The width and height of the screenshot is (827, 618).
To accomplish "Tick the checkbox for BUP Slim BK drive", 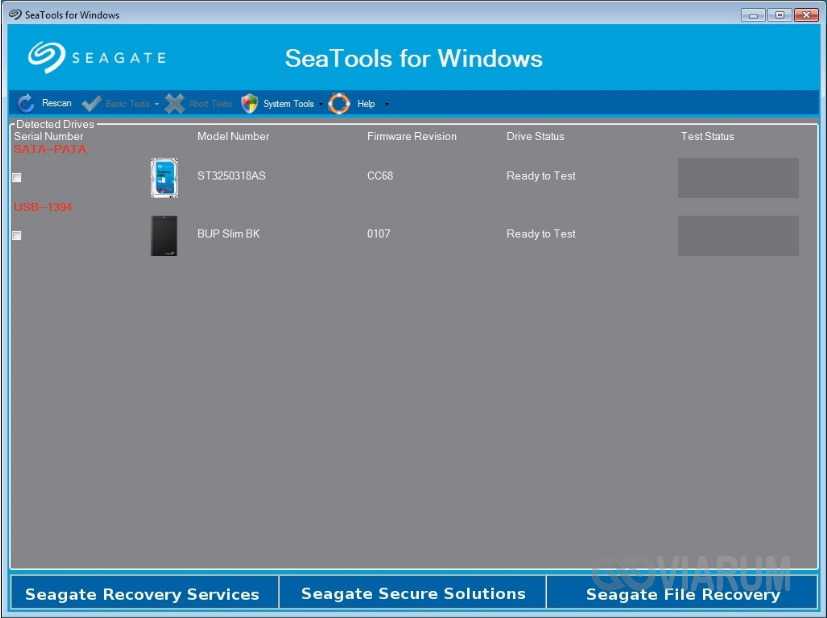I will click(x=17, y=236).
